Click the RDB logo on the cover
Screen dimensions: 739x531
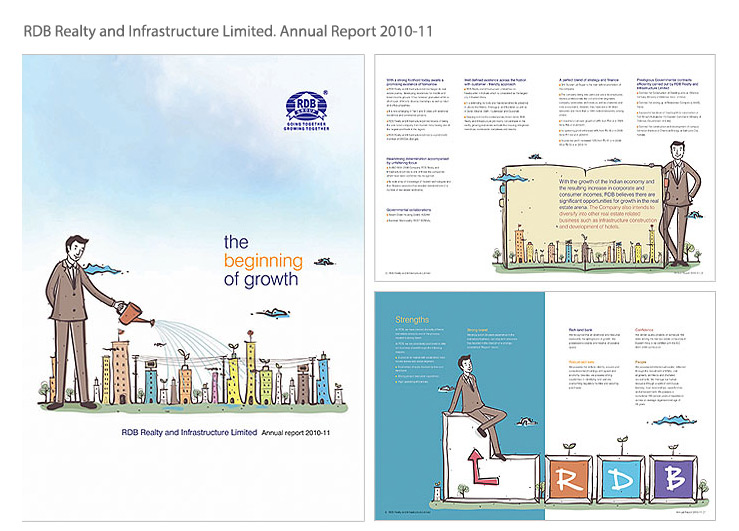307,110
